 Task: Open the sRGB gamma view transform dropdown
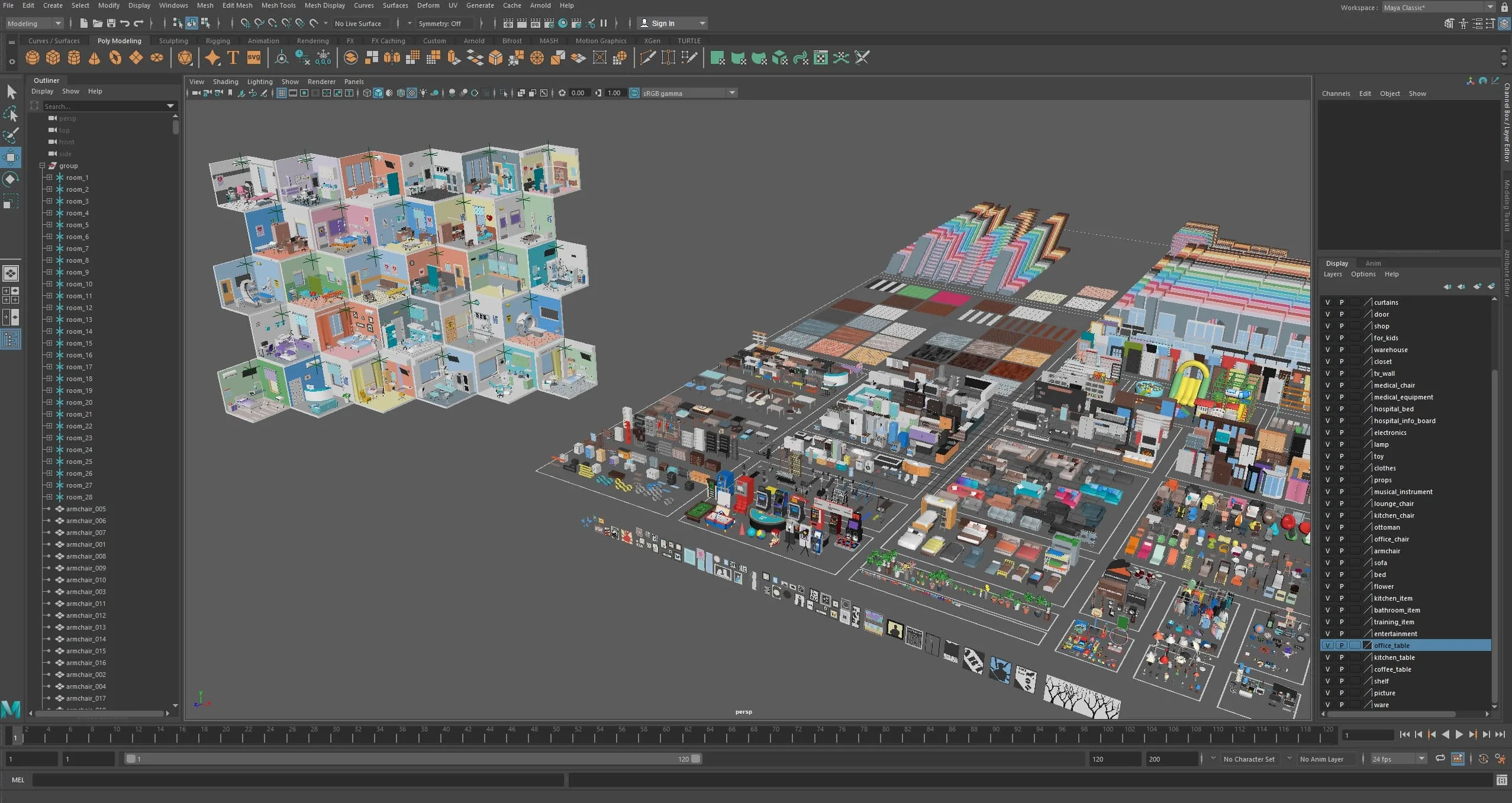coord(689,93)
